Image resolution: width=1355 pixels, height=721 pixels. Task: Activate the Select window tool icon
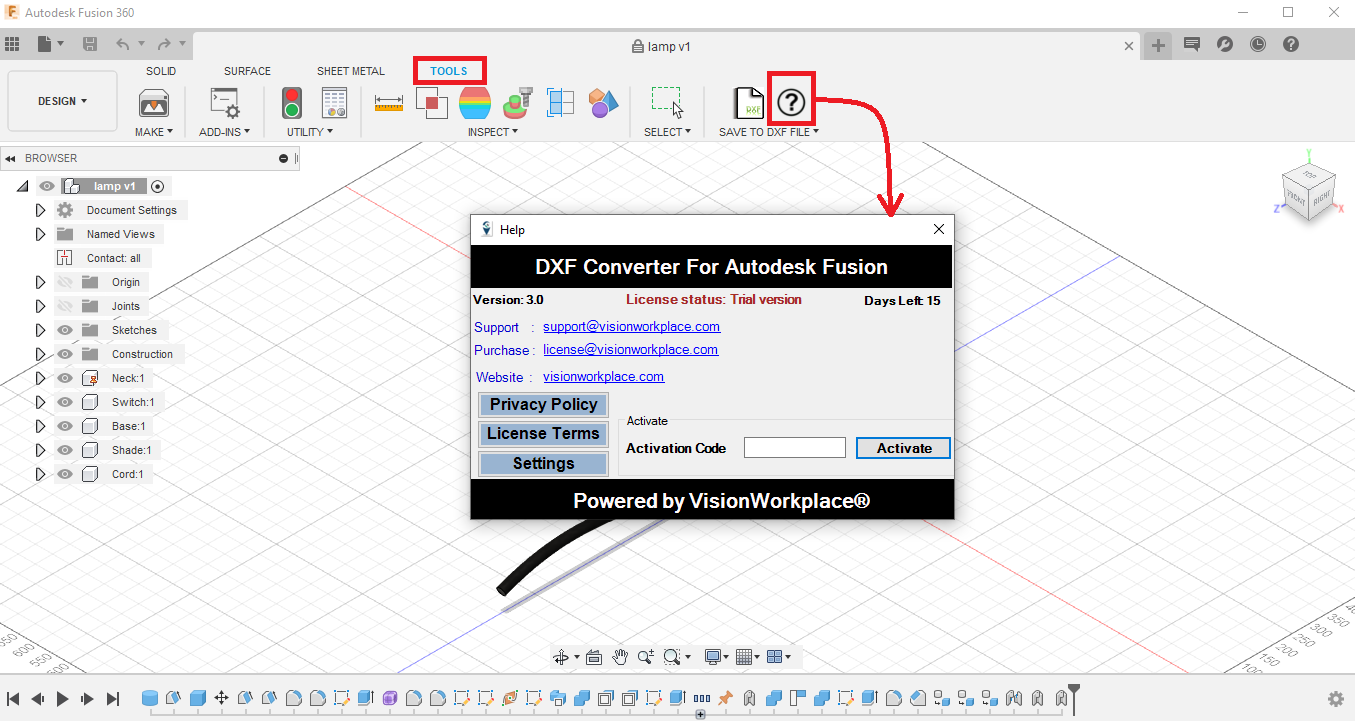[667, 102]
